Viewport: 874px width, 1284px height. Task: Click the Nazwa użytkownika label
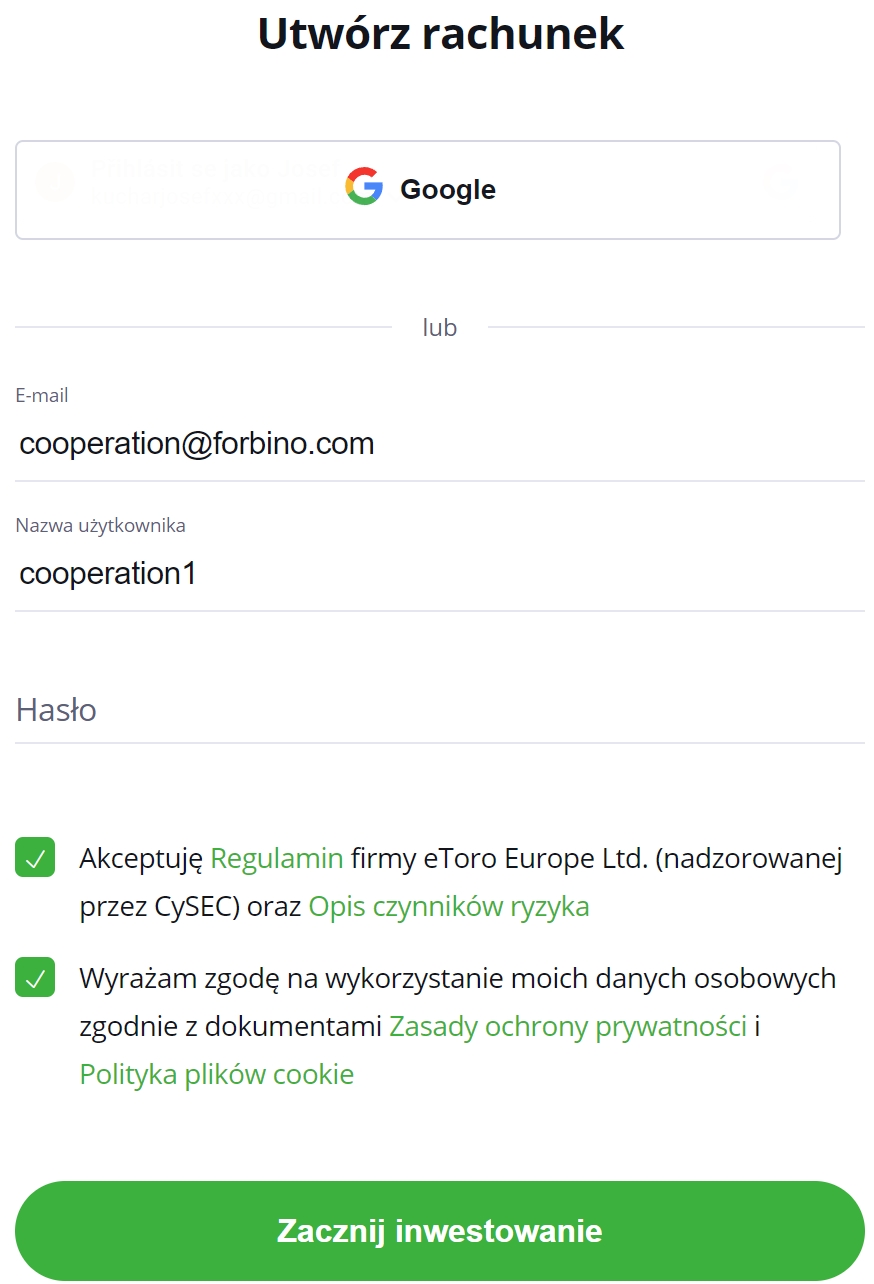[100, 525]
